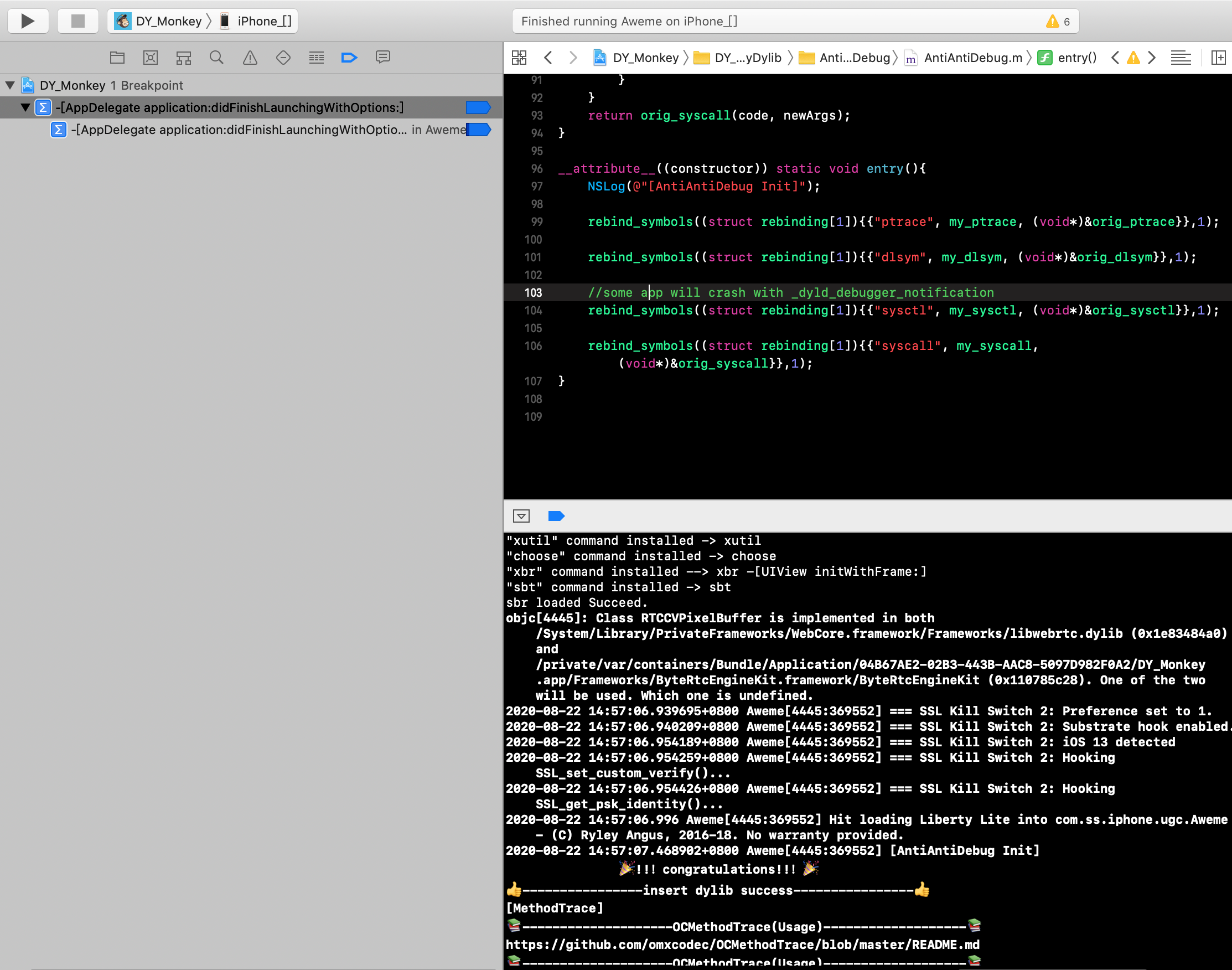Viewport: 1232px width, 970px height.
Task: Open the Debug navigator icon
Action: click(x=316, y=58)
